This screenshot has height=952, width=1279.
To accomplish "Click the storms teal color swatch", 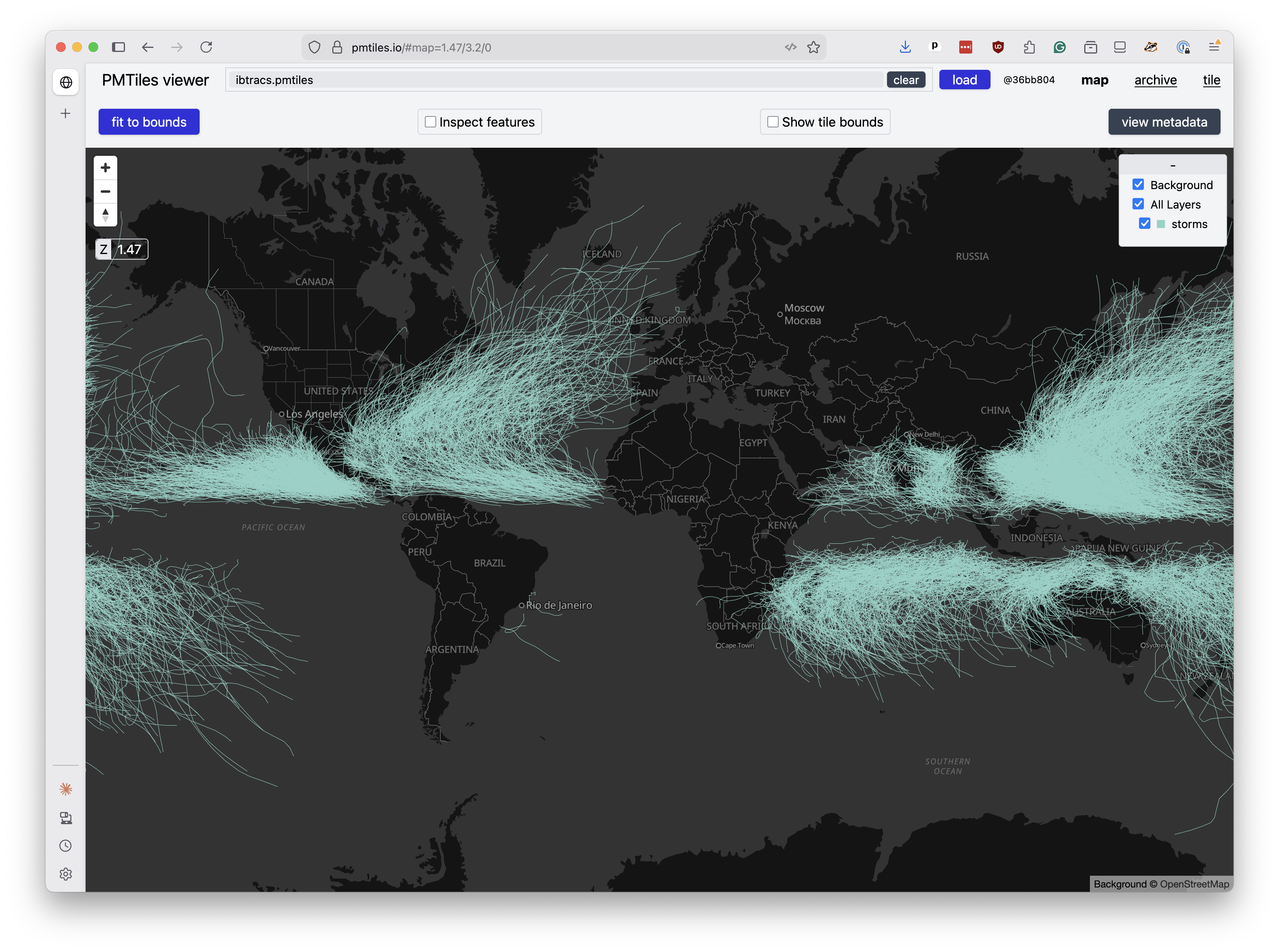I will [x=1161, y=224].
